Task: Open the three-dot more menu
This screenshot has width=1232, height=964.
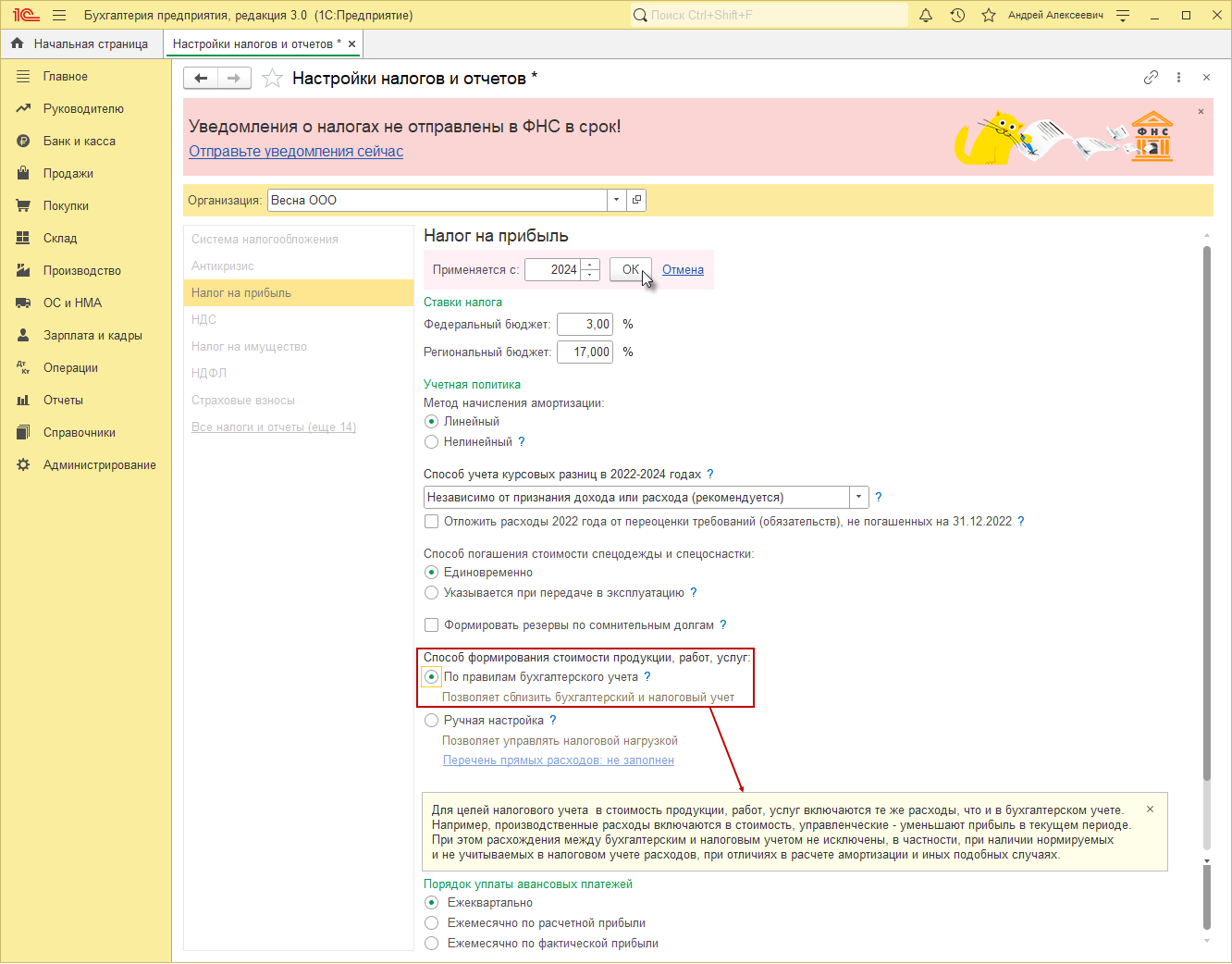Action: tap(1178, 78)
